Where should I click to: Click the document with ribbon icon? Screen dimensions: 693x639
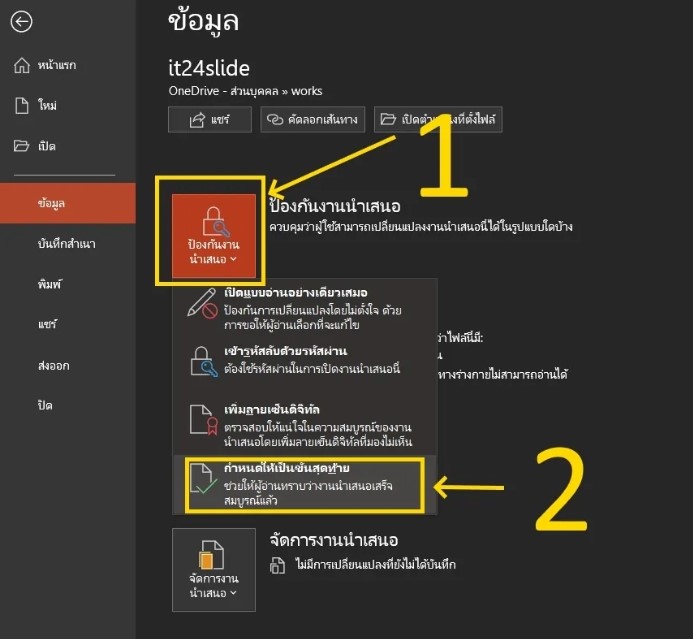(x=203, y=420)
